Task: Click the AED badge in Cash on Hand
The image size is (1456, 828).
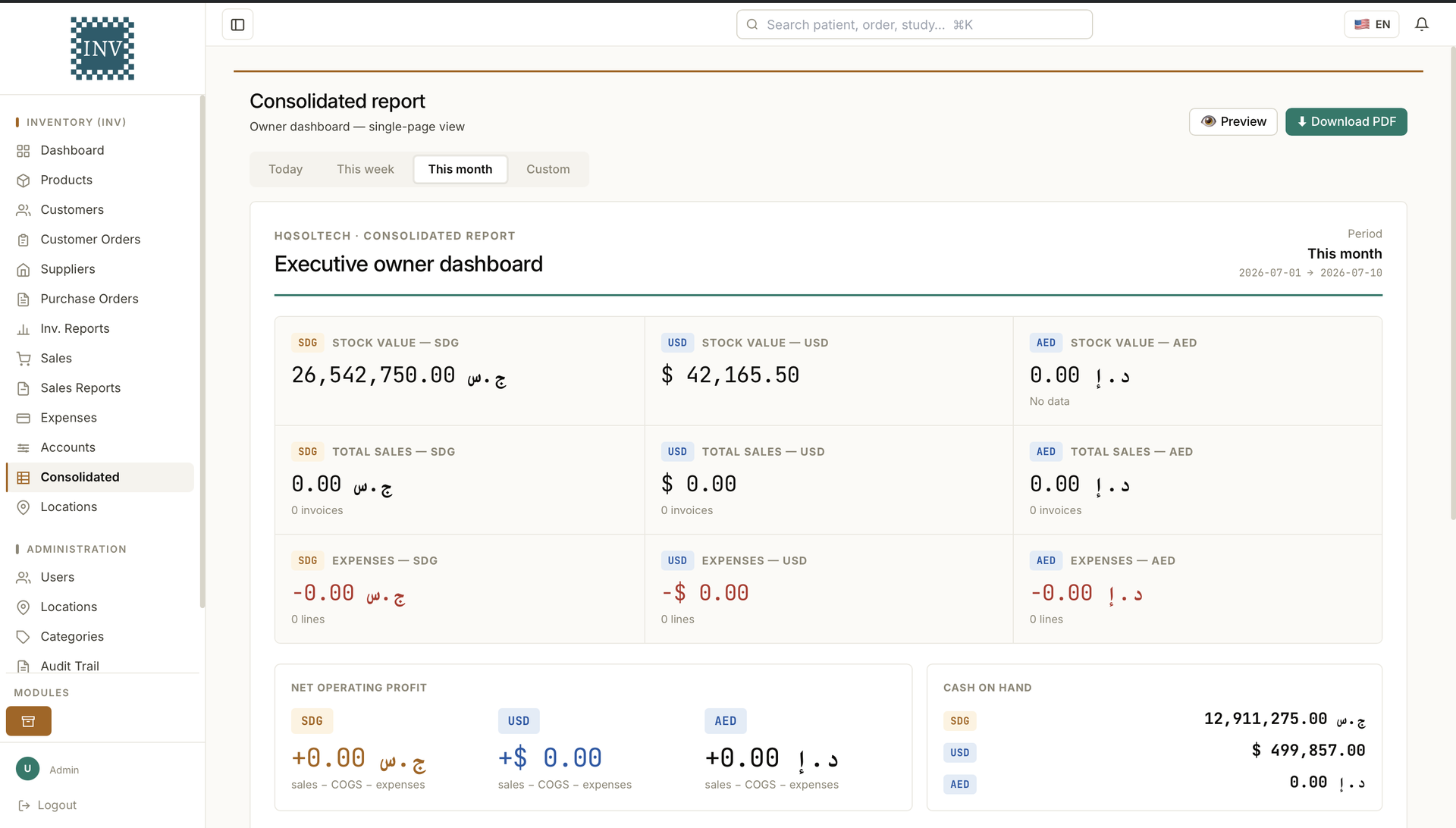Action: [959, 785]
